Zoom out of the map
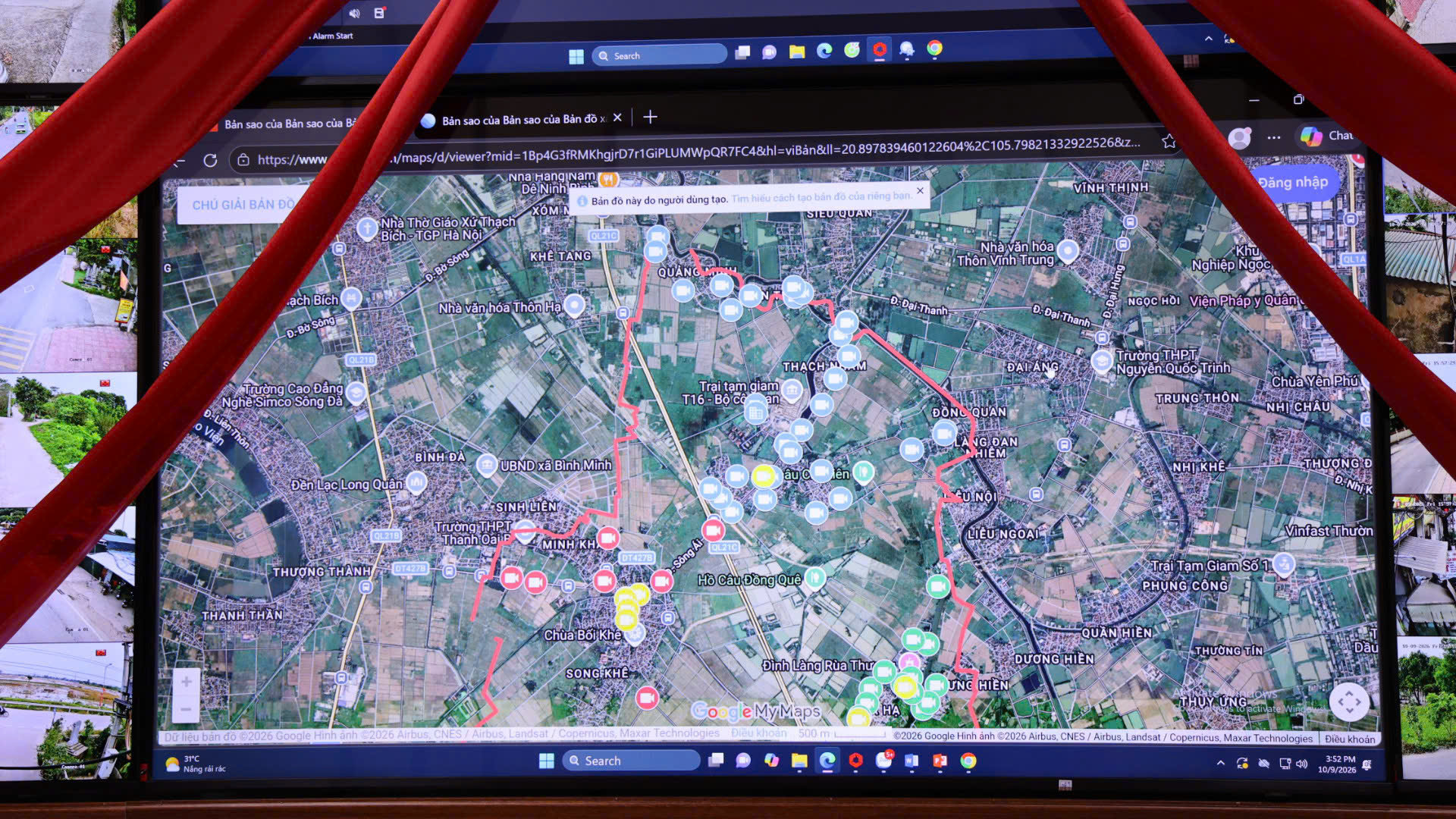This screenshot has width=1456, height=819. (x=186, y=709)
